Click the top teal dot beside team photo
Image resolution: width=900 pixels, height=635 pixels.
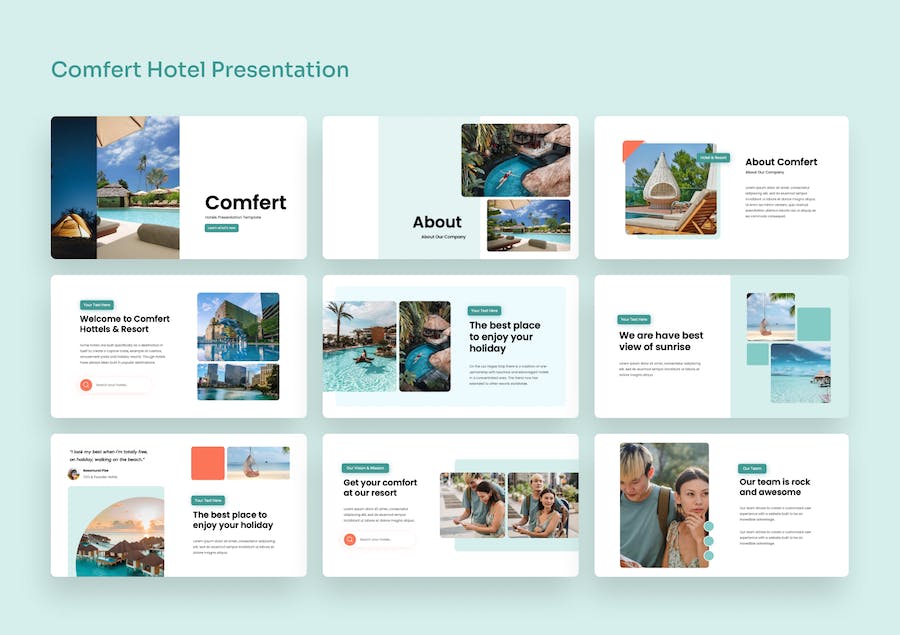(709, 526)
